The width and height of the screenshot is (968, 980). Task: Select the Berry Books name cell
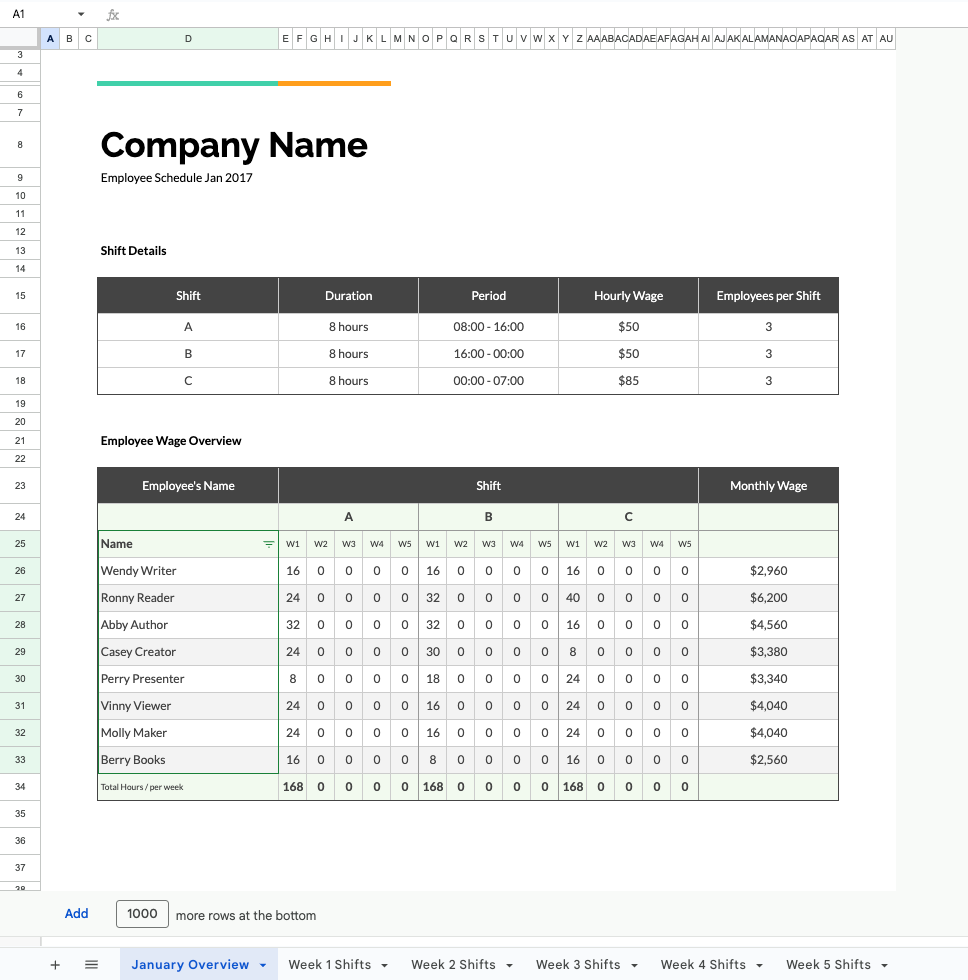point(188,759)
